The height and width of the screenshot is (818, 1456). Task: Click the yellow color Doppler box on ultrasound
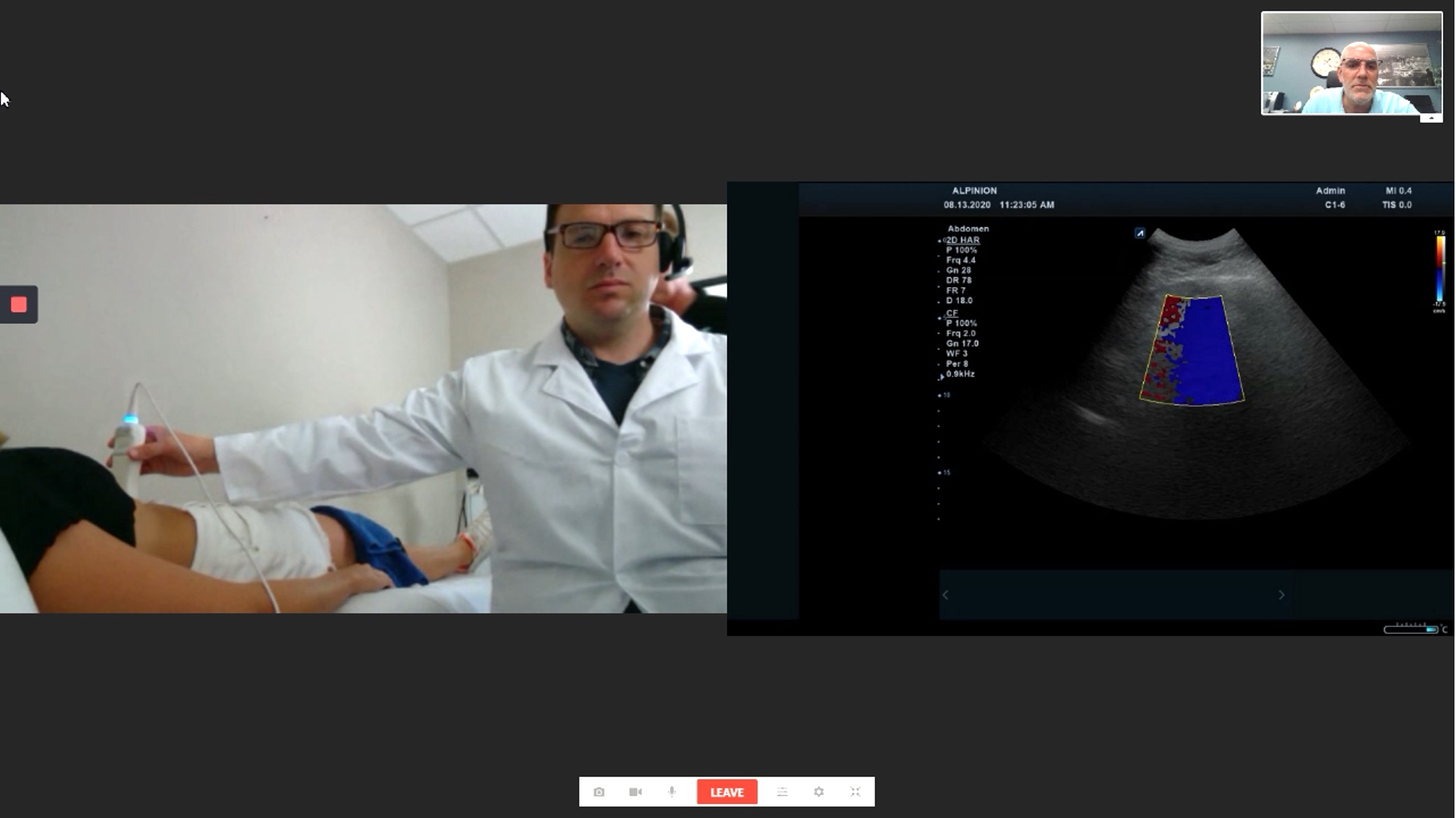pos(1192,350)
